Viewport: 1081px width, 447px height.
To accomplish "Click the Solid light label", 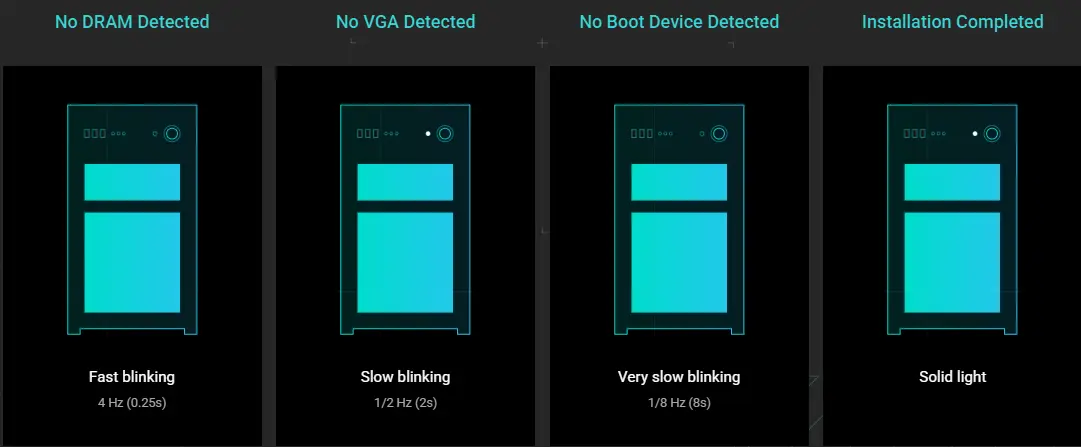I will 952,377.
